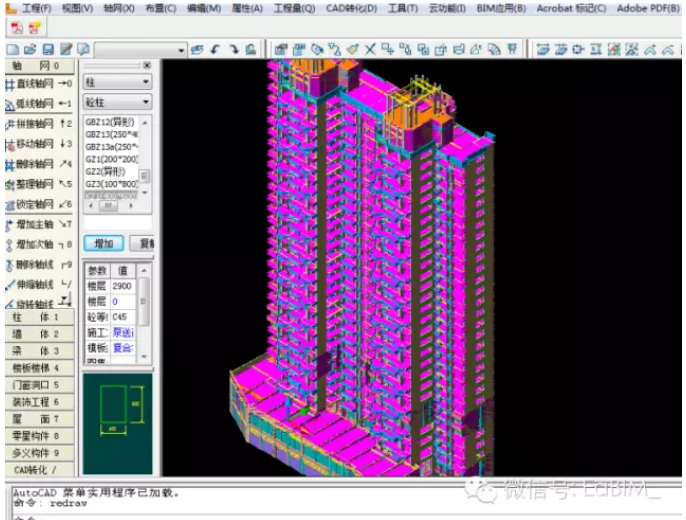Click the 伸缩轴线 extend axis line tool
Screen dimensions: 686x520
pos(38,285)
